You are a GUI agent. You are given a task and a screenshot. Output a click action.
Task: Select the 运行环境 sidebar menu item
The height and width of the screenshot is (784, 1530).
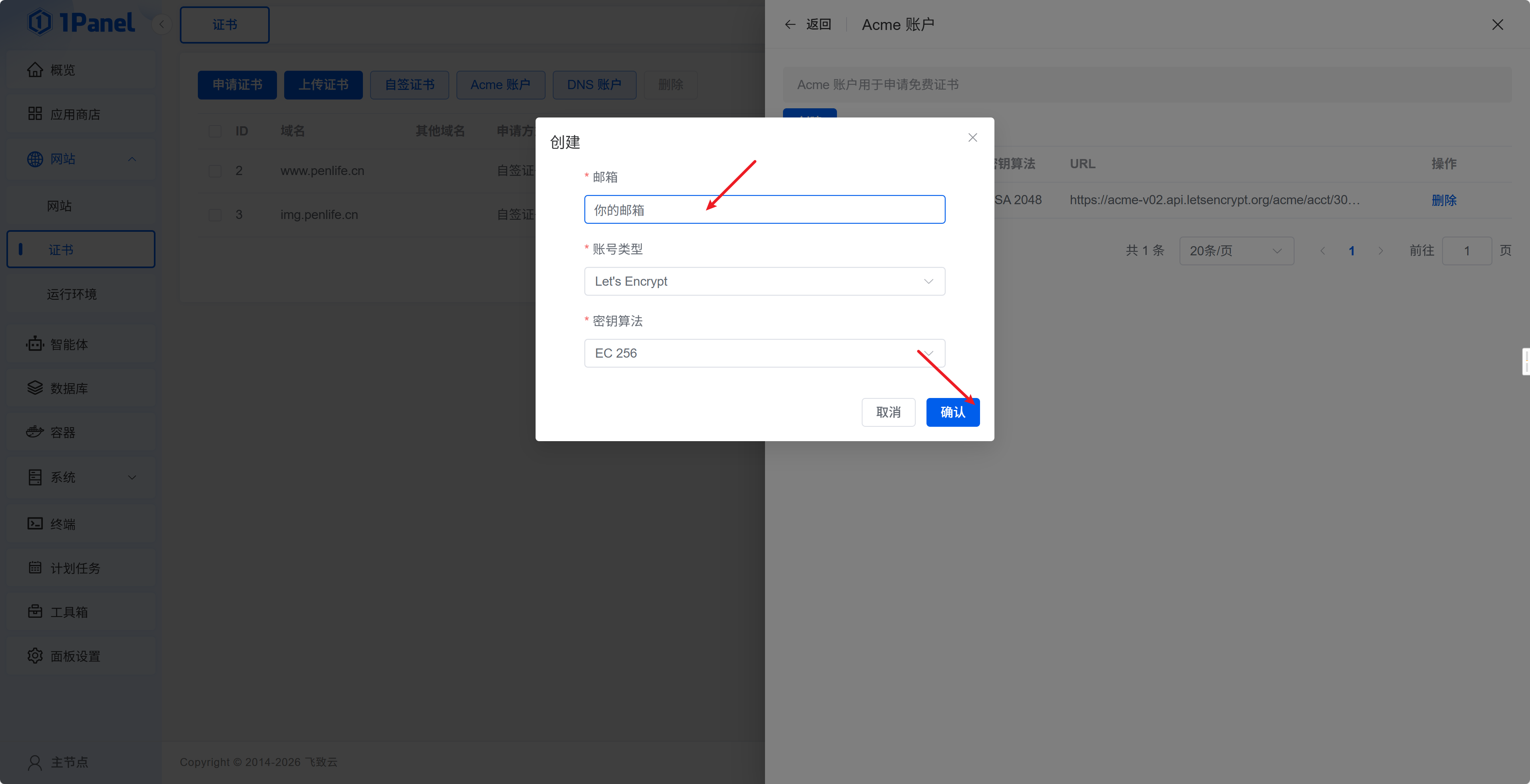[72, 294]
